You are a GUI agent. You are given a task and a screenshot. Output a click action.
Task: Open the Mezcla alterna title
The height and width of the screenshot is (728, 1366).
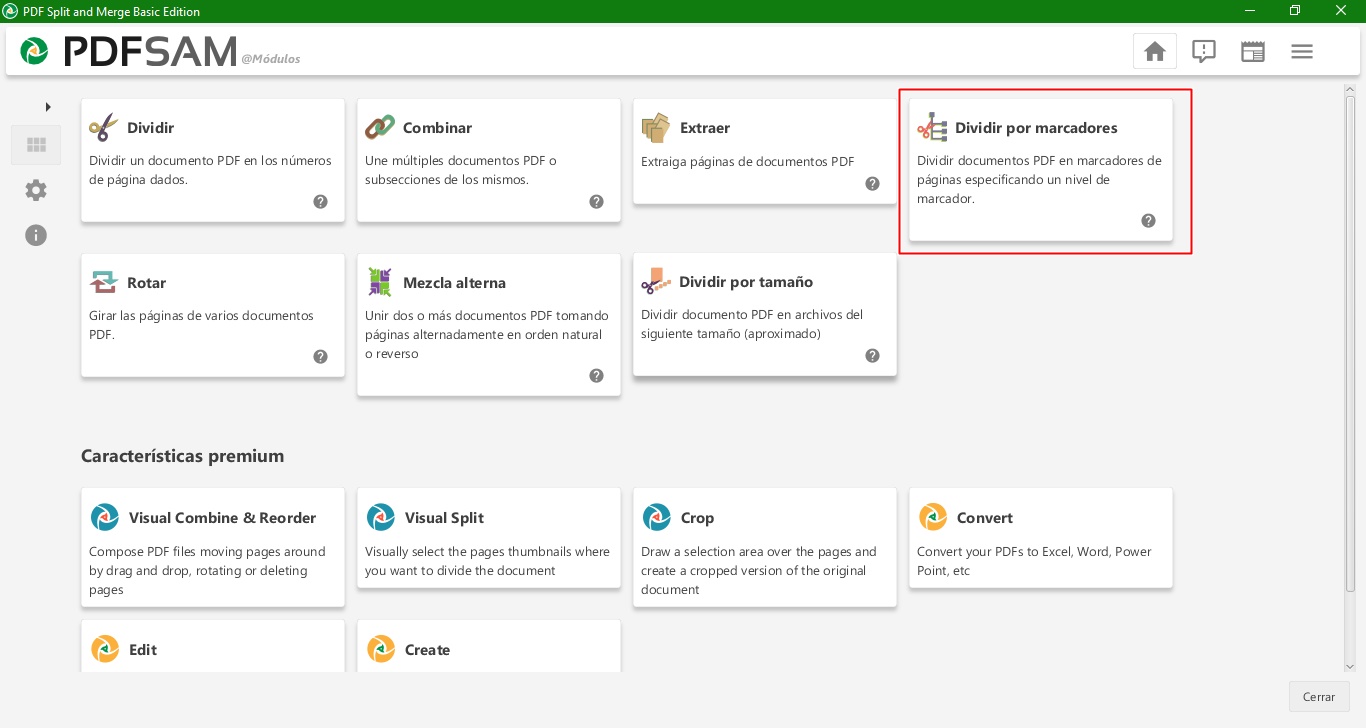pos(454,283)
